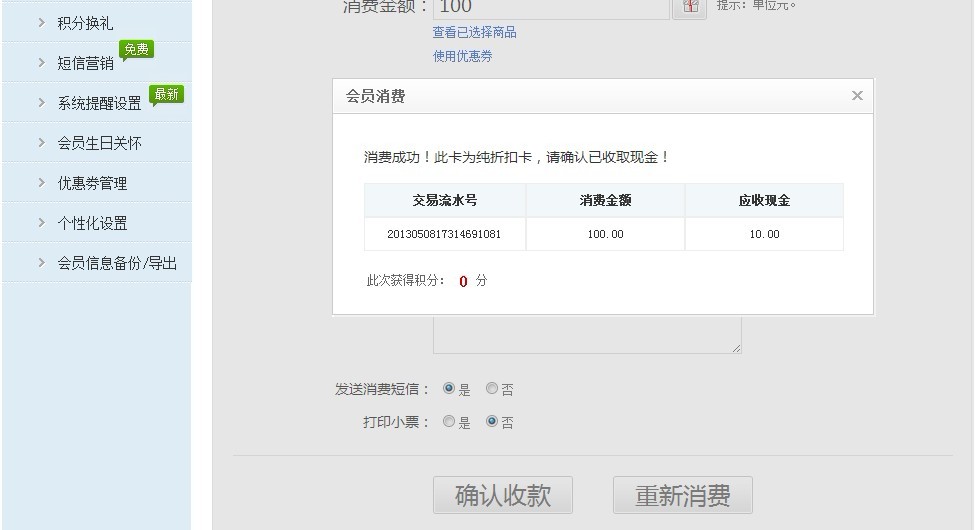Image resolution: width=977 pixels, height=530 pixels.
Task: Click the 消费金额 input field
Action: [x=550, y=8]
